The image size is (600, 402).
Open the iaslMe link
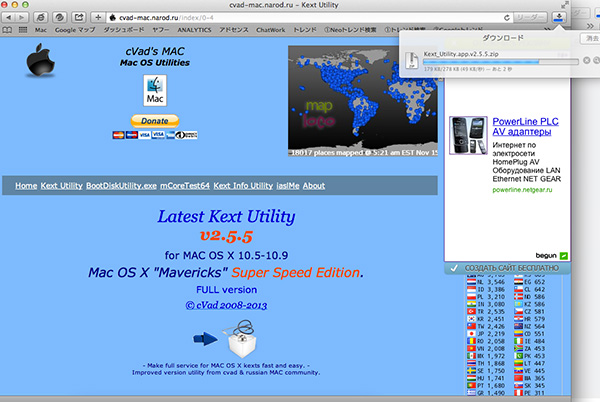[x=288, y=186]
